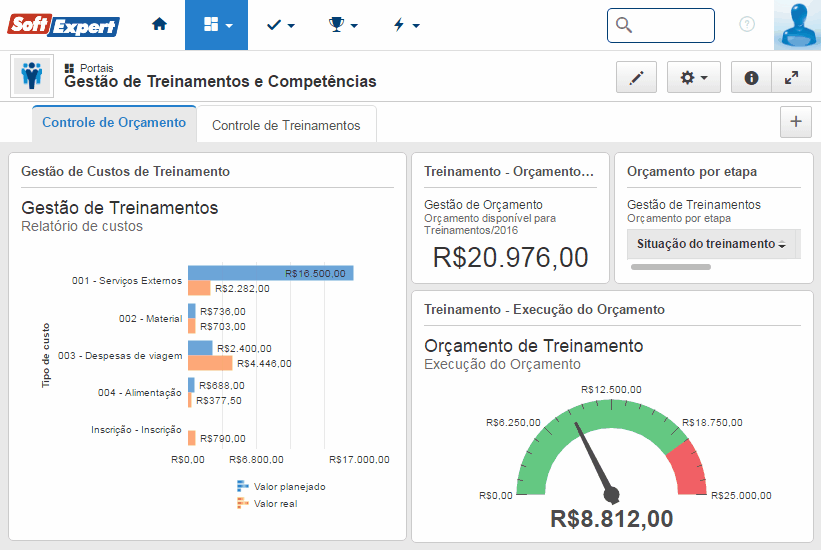
Task: Open the user profile avatar
Action: coord(797,25)
